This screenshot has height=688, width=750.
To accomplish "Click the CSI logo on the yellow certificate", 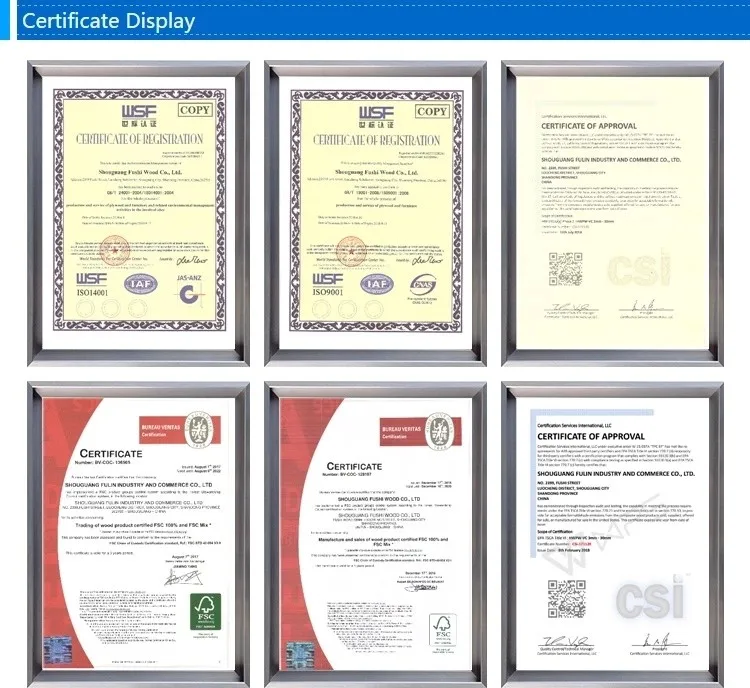I will point(640,269).
